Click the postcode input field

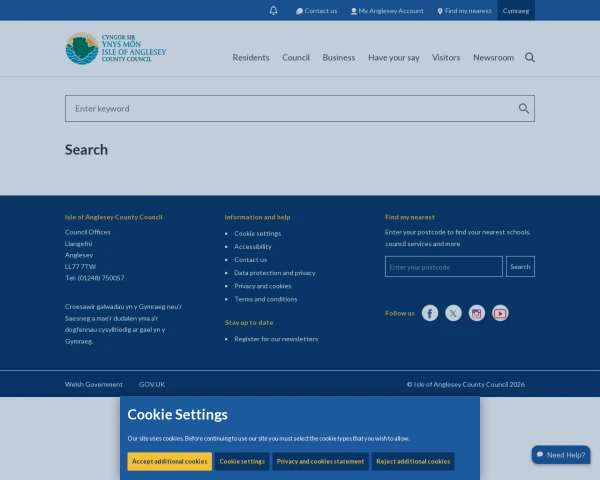point(443,267)
